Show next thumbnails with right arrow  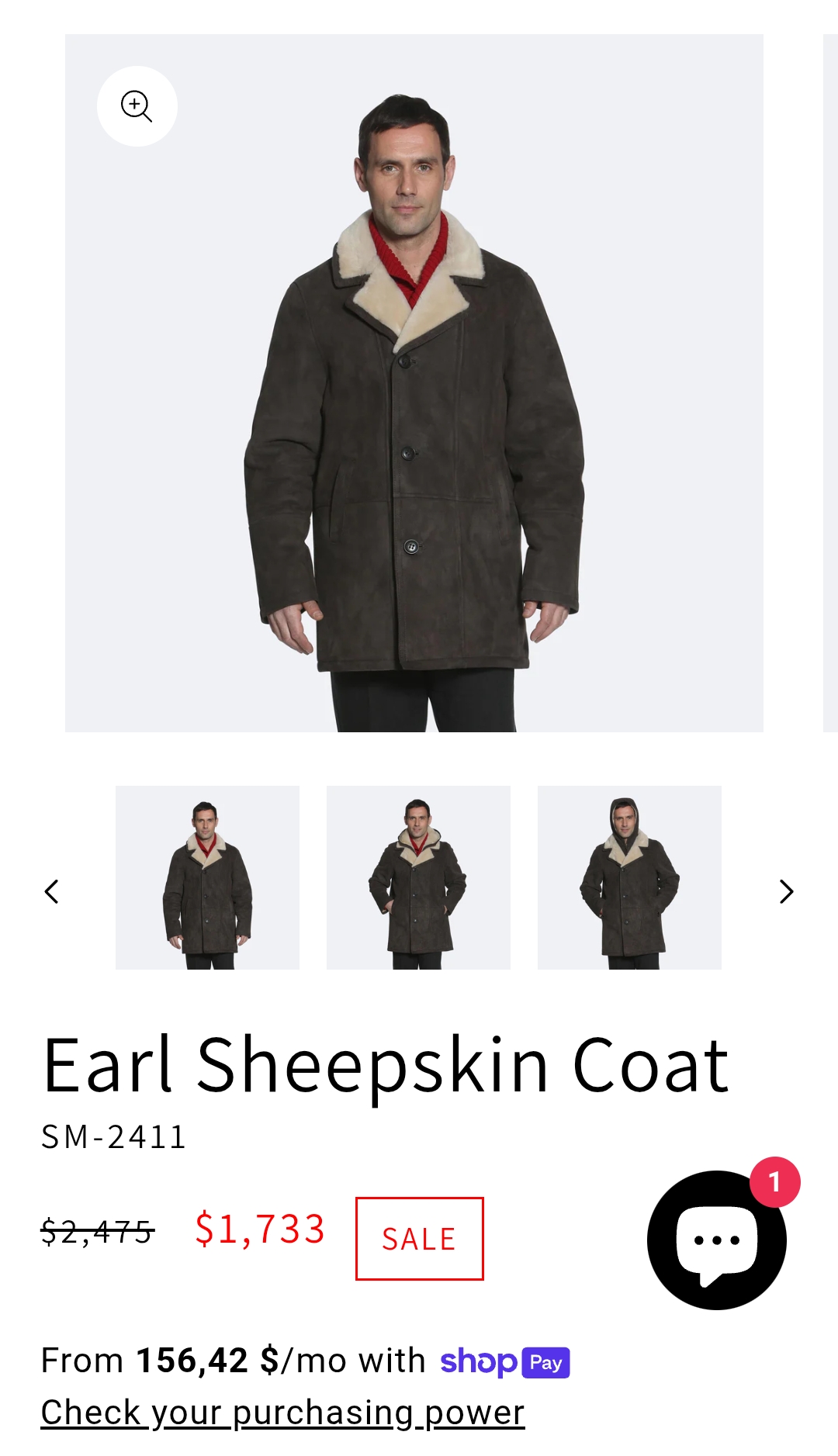tap(786, 891)
